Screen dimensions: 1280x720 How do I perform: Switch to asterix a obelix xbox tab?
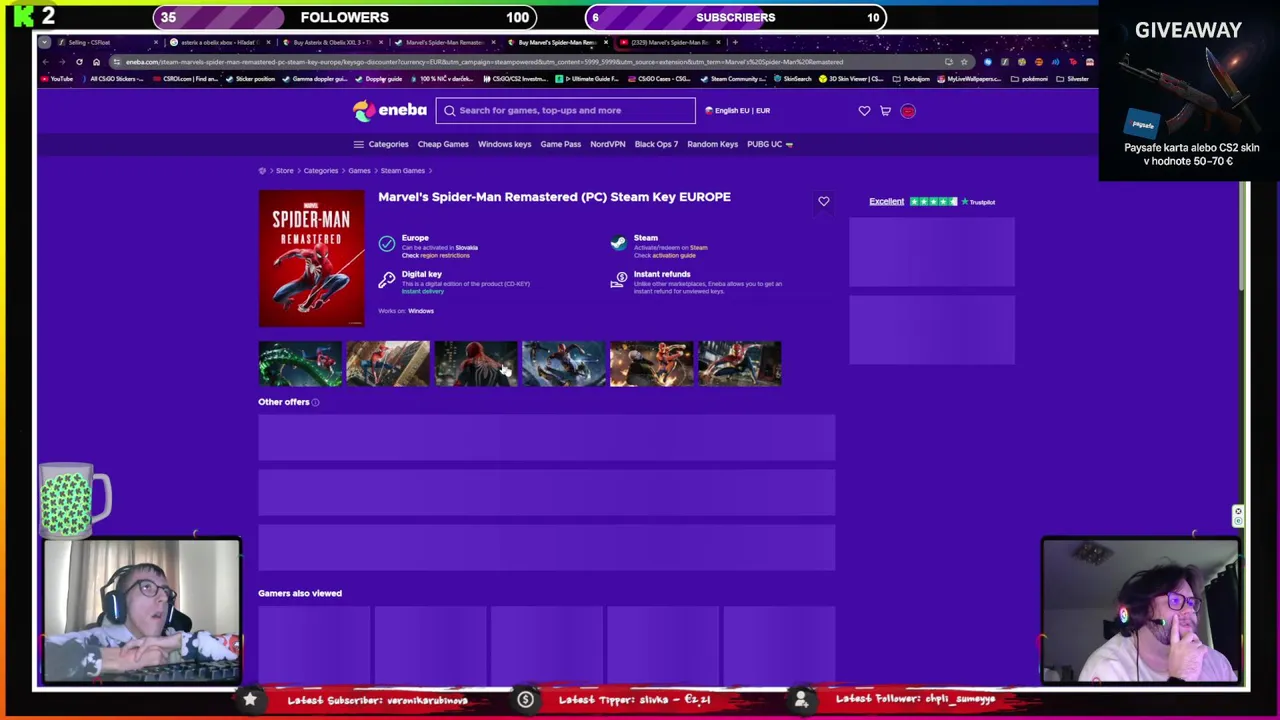pyautogui.click(x=220, y=42)
